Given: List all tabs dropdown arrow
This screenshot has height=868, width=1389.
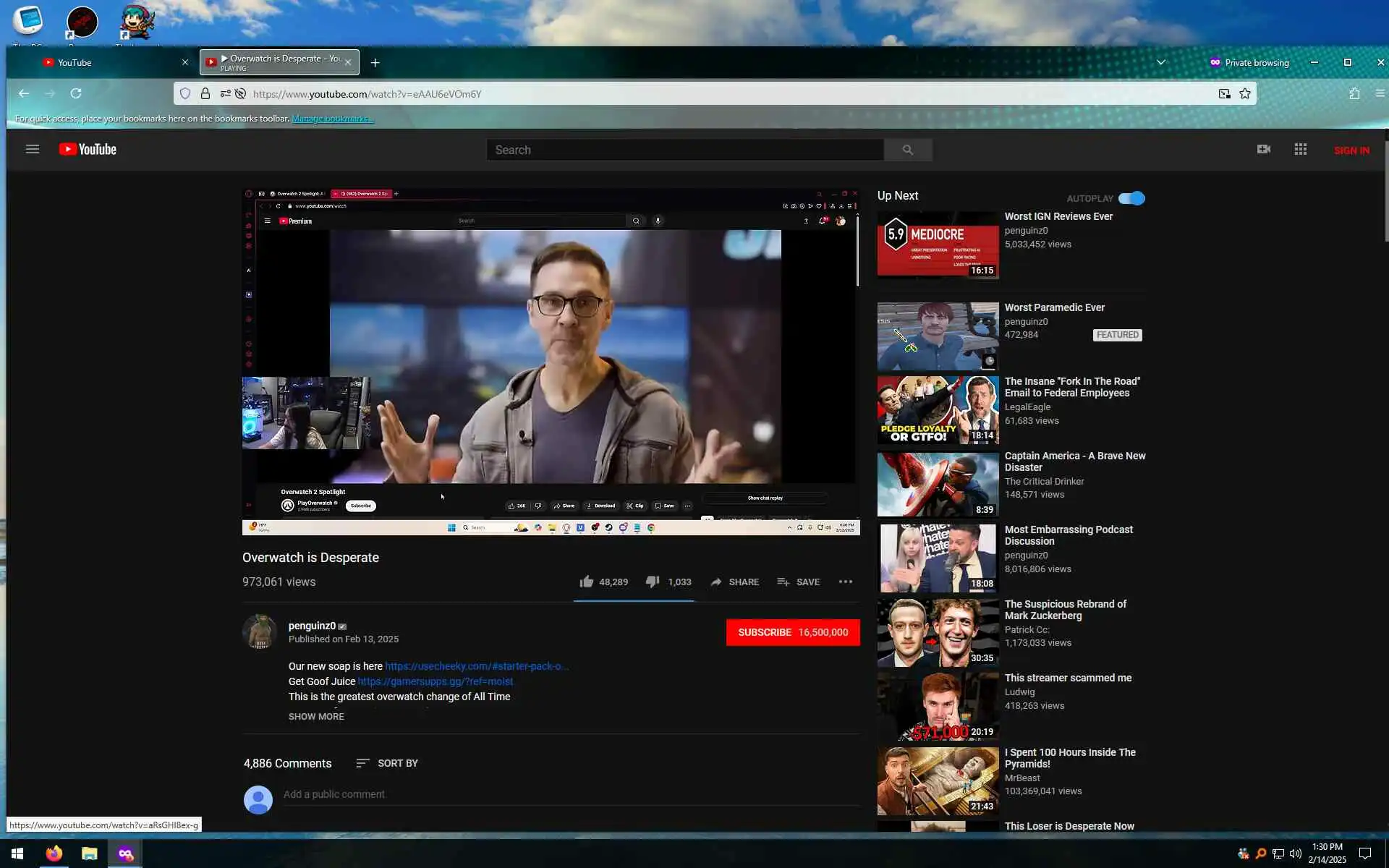Looking at the screenshot, I should [1160, 62].
